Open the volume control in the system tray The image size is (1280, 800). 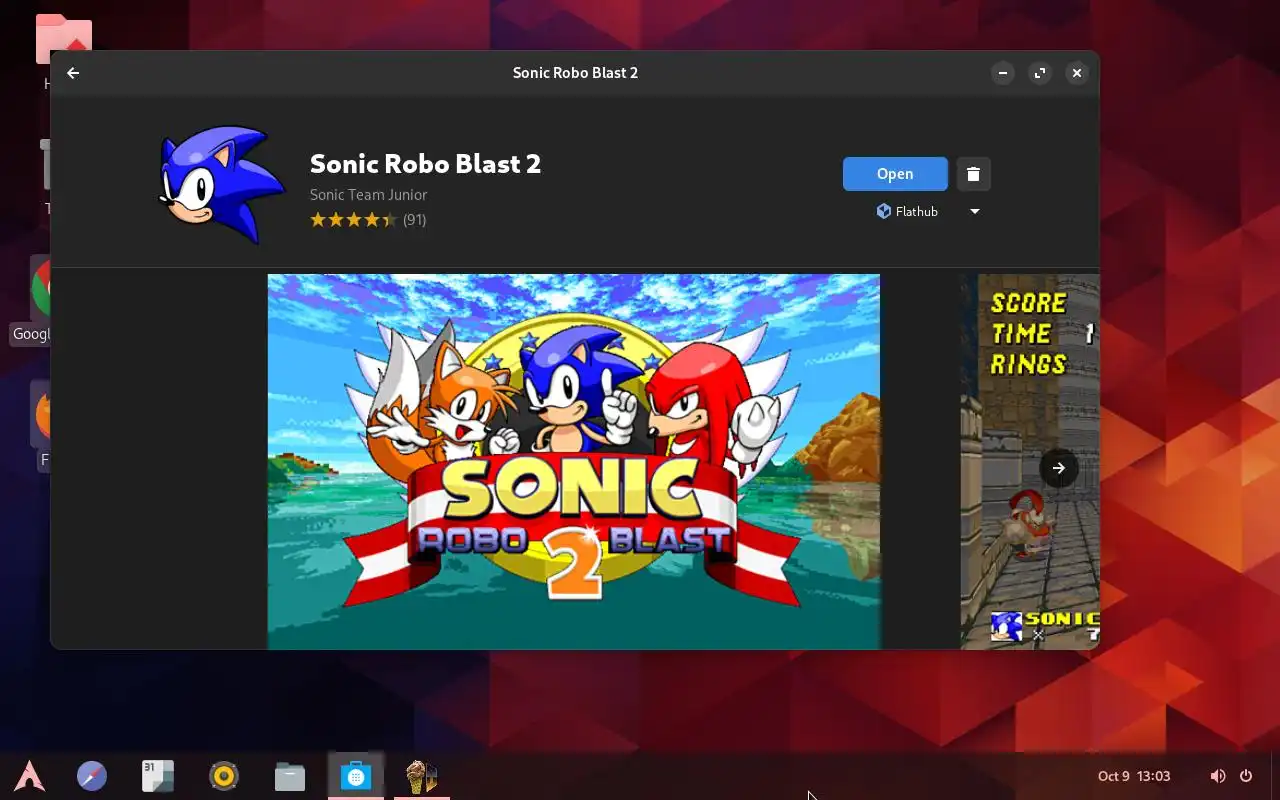[1217, 776]
